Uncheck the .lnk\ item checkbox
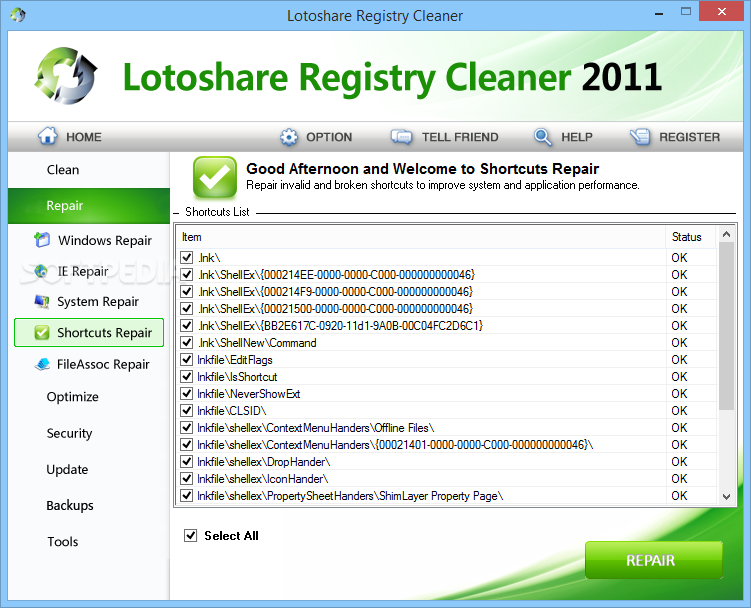Screen dimensions: 751x608 [x=187, y=257]
